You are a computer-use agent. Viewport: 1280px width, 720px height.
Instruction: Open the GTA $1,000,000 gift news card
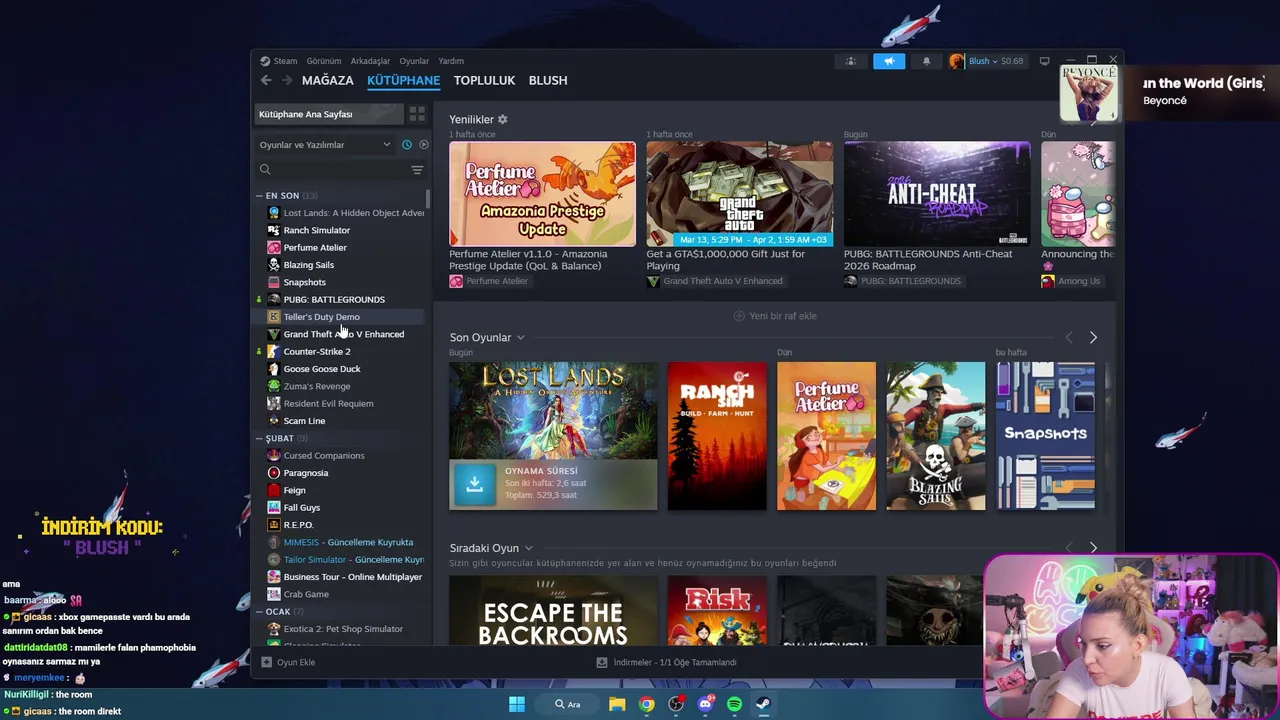coord(740,194)
